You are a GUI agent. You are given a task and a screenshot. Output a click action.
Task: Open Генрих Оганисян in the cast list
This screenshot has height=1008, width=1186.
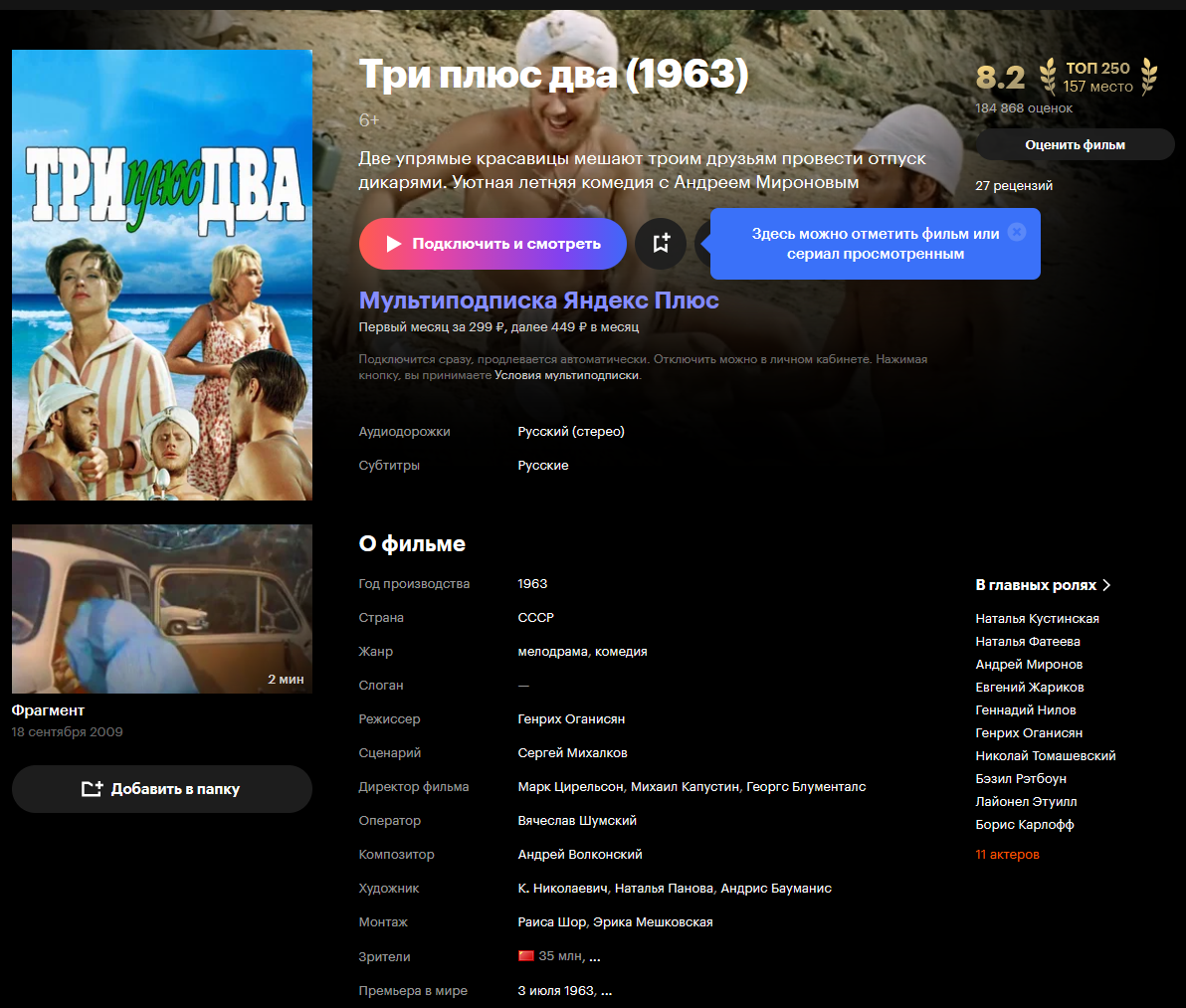1029,732
